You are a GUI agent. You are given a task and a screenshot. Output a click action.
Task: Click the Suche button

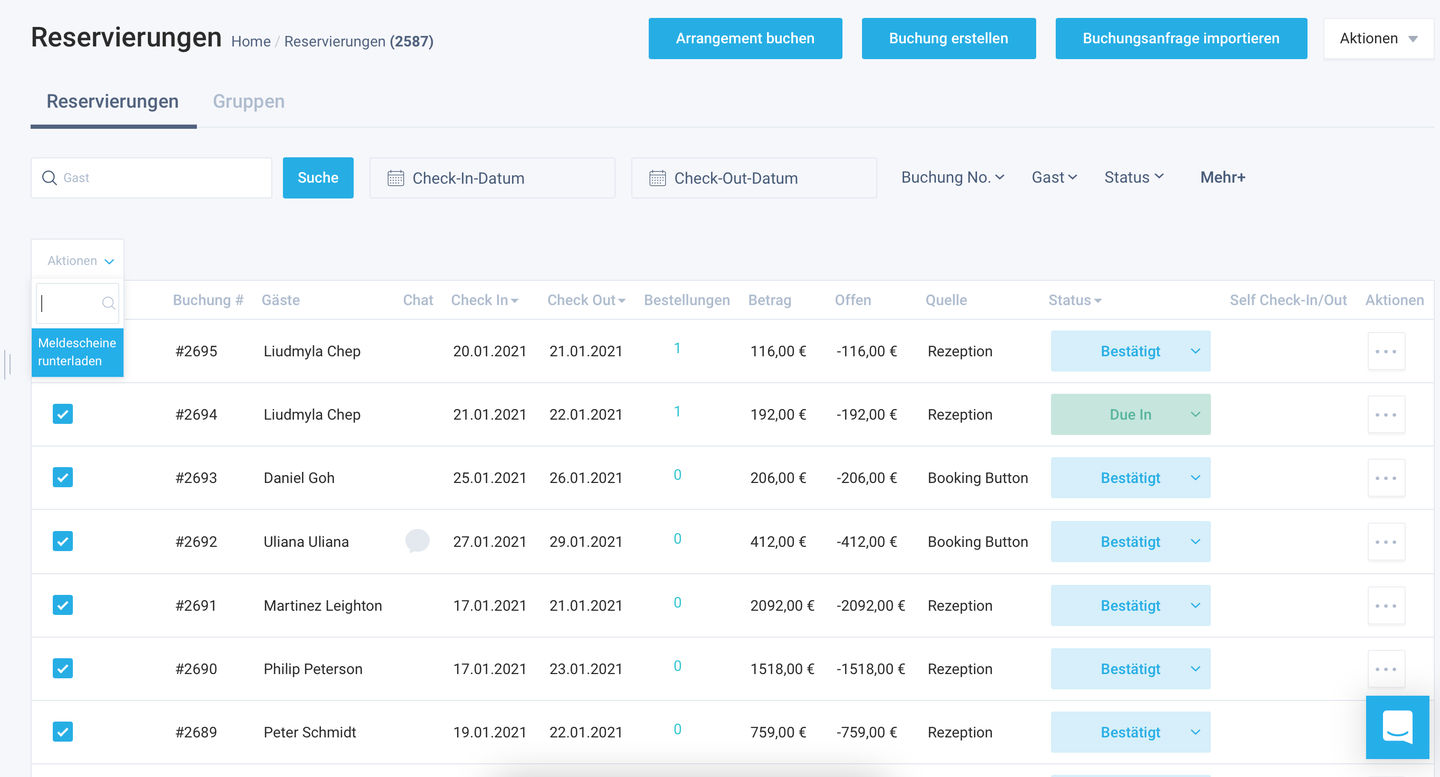(318, 178)
